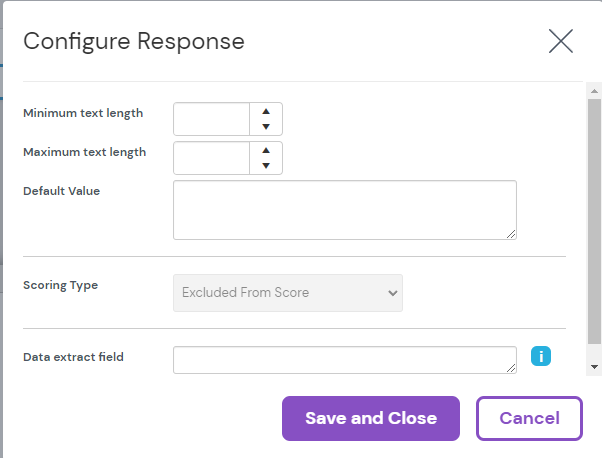Decrease Minimum text length with down arrow

pos(266,127)
